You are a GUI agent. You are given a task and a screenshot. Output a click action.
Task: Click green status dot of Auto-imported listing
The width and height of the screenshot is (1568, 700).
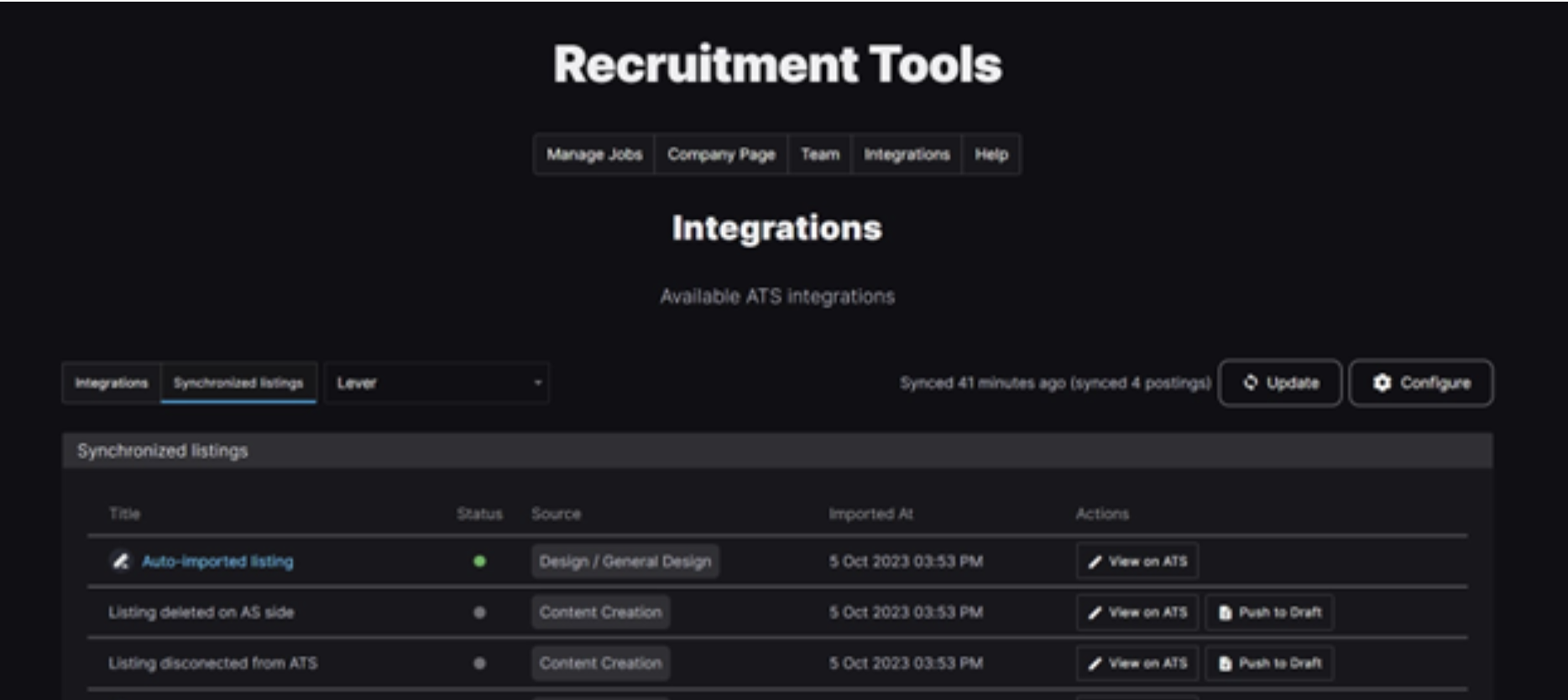tap(479, 562)
